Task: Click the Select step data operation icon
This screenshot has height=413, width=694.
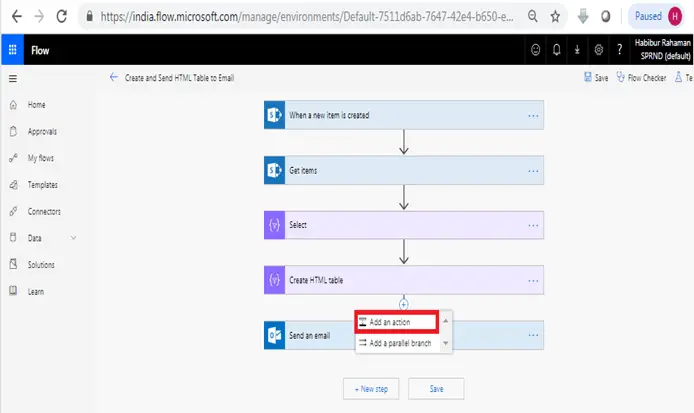Action: click(x=274, y=225)
